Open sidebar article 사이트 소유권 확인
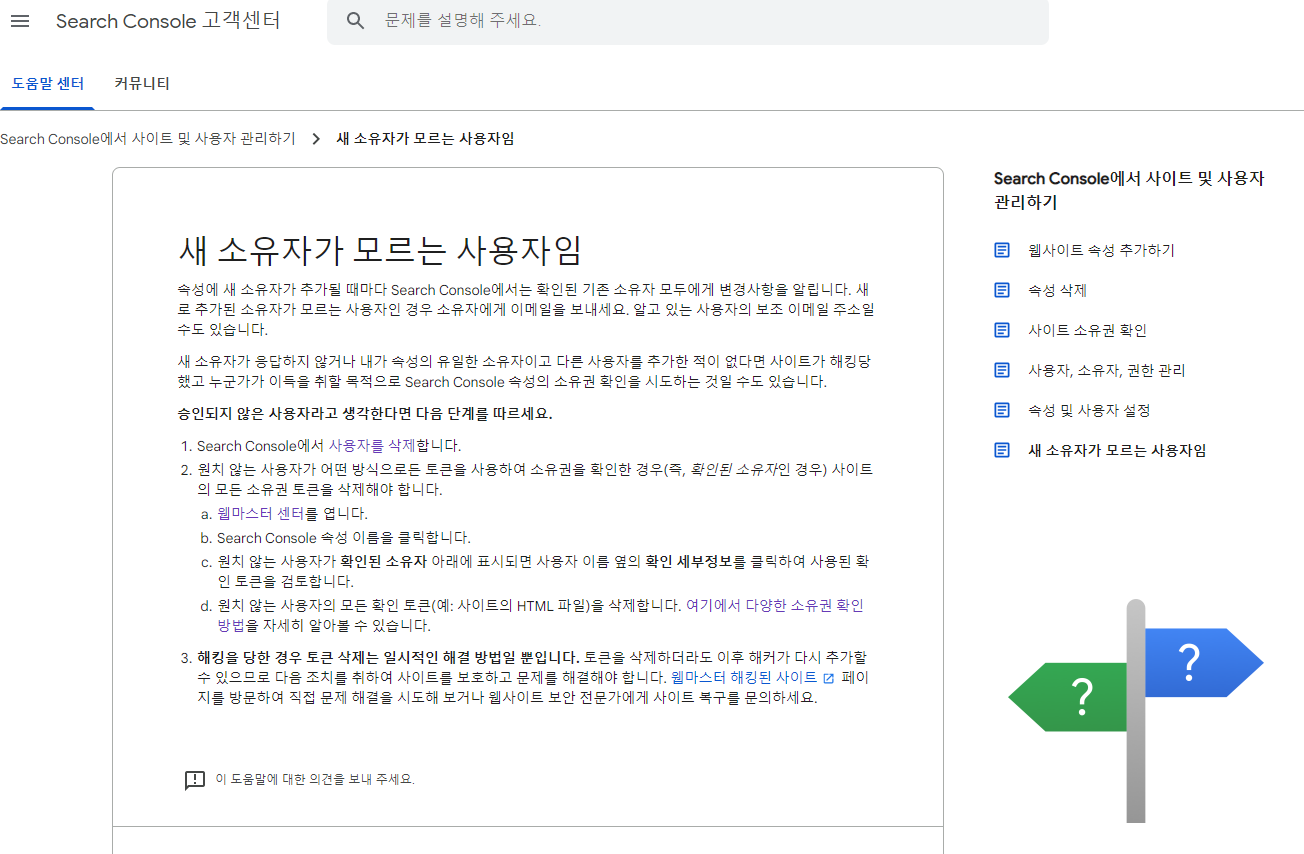Screen dimensions: 1304x854 (x=1087, y=330)
